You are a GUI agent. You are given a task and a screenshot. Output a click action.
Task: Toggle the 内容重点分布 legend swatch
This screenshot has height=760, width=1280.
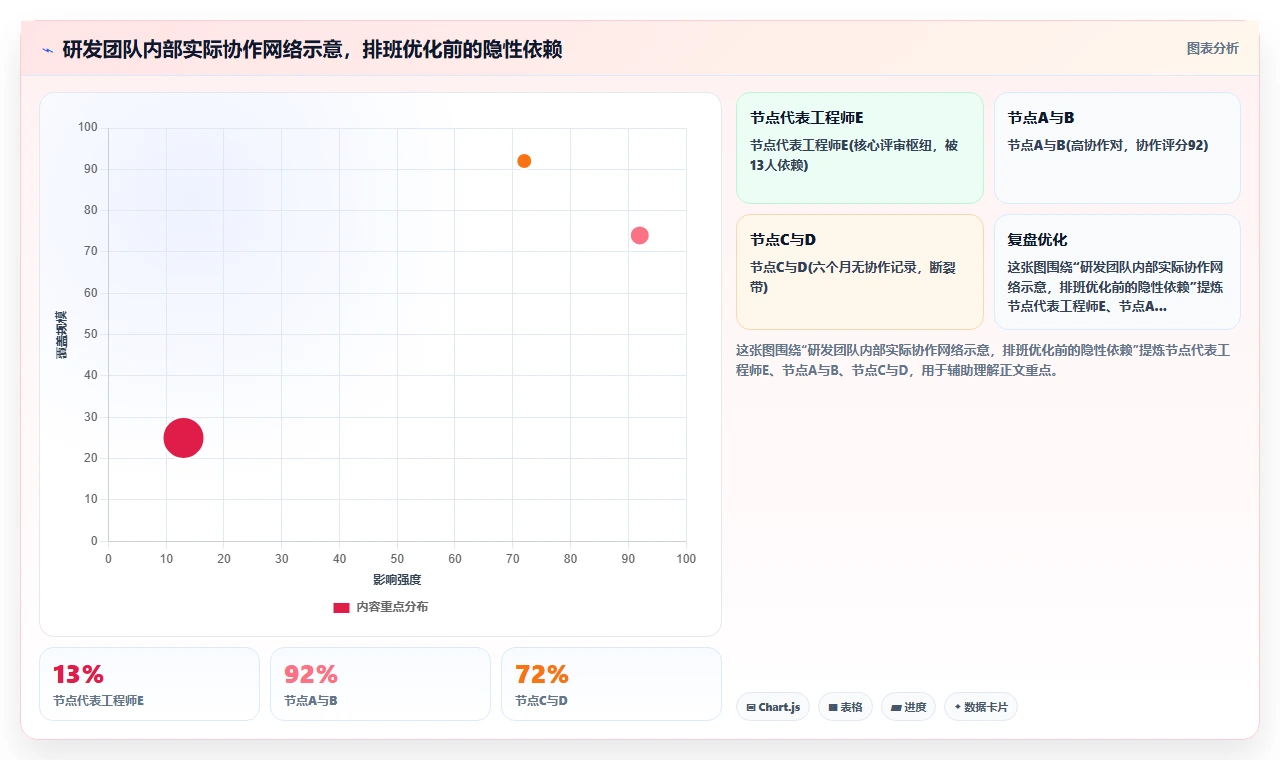coord(341,607)
